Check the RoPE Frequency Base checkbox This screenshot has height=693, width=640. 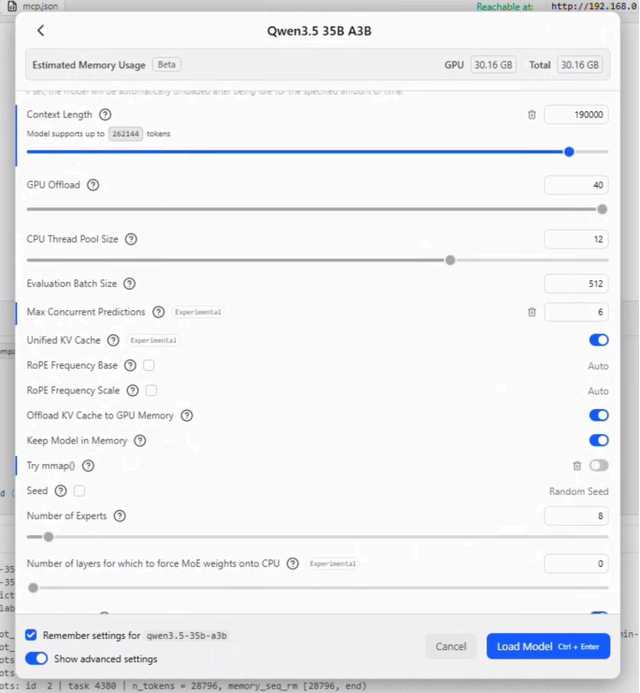149,366
